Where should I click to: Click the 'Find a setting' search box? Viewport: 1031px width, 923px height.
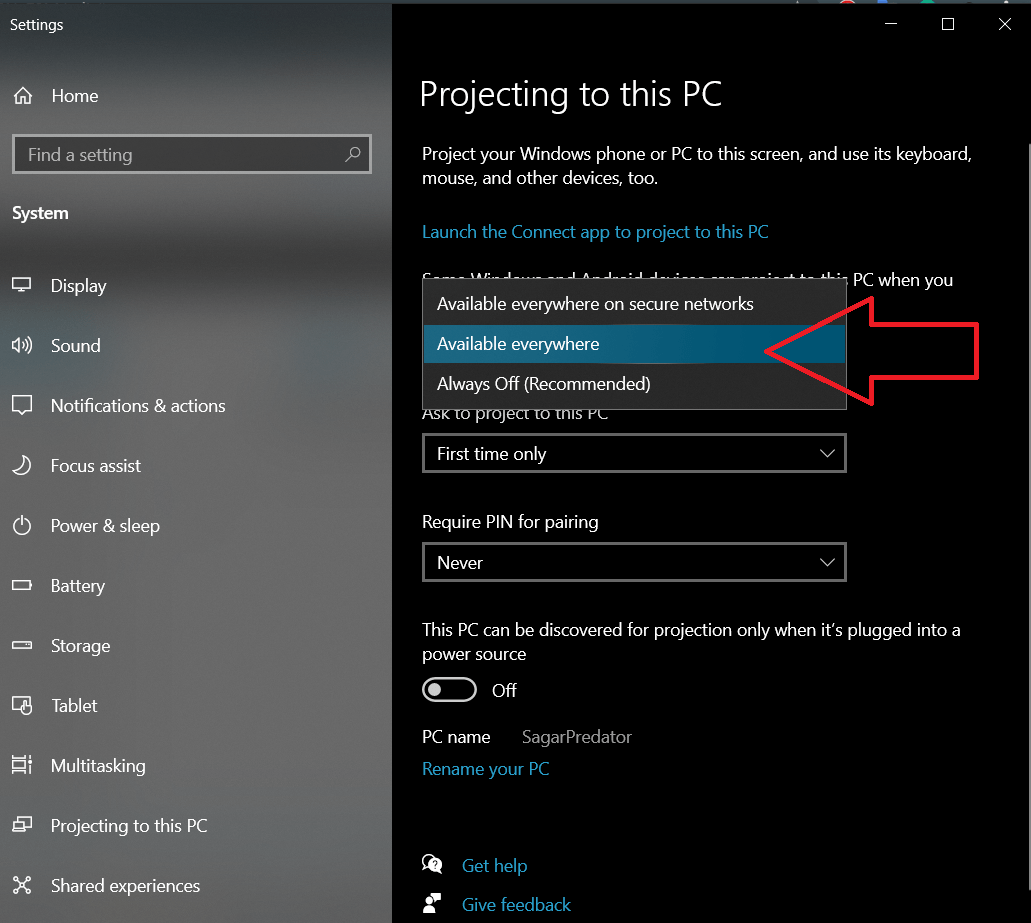point(180,155)
